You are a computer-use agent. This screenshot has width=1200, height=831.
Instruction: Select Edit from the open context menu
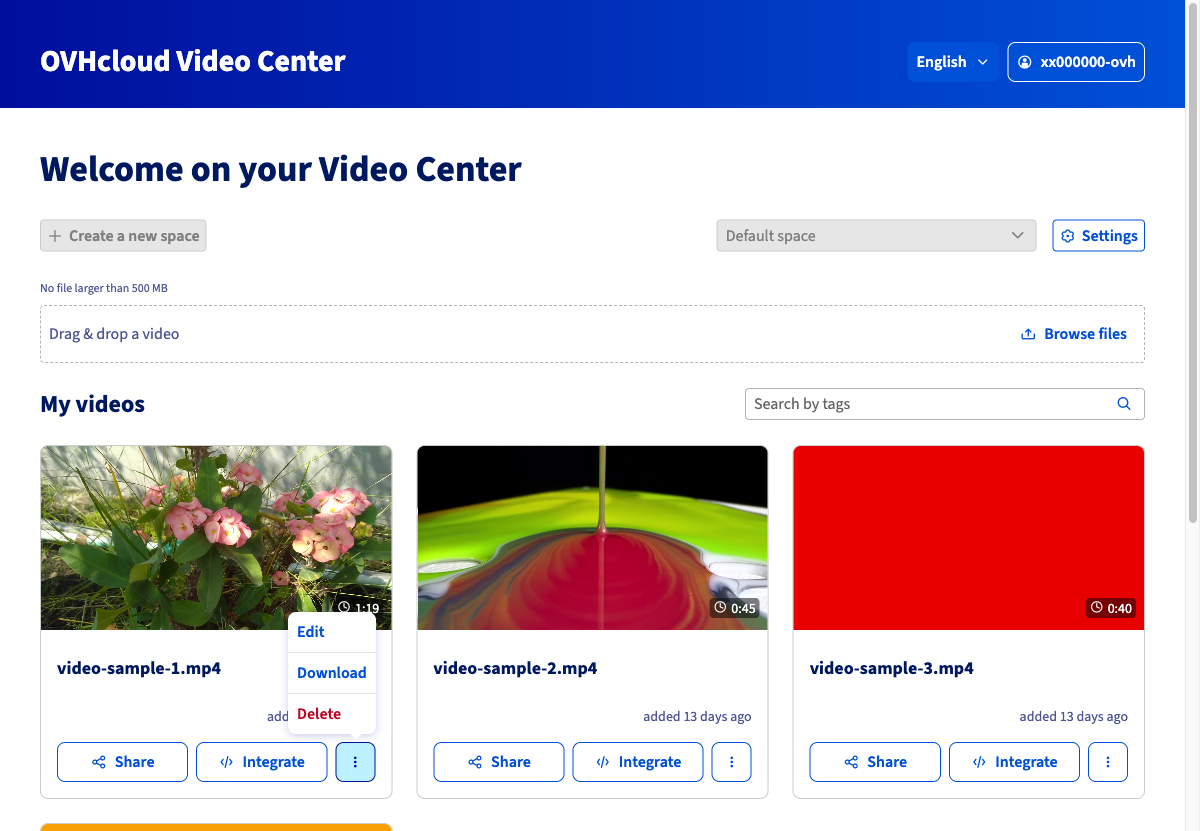(310, 631)
